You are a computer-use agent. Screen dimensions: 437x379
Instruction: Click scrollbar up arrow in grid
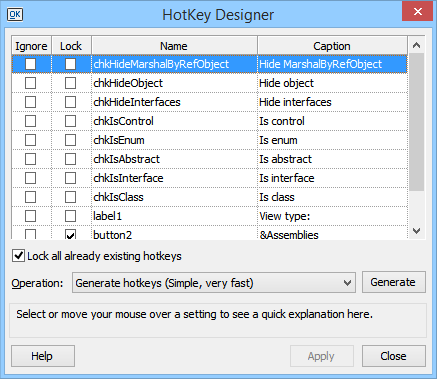tap(416, 45)
